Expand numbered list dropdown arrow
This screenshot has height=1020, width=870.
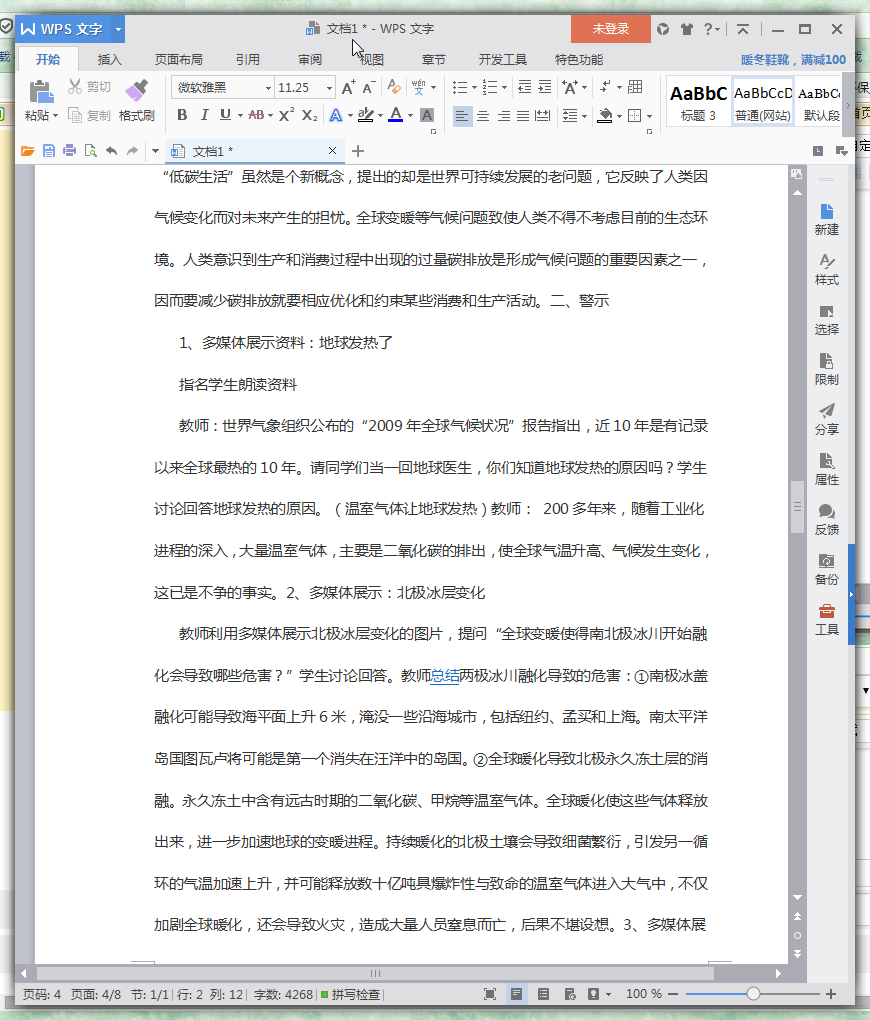tap(504, 87)
